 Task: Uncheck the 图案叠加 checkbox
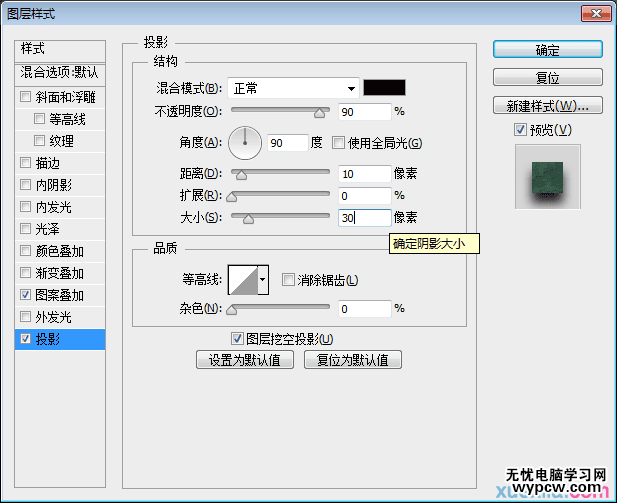(25, 295)
